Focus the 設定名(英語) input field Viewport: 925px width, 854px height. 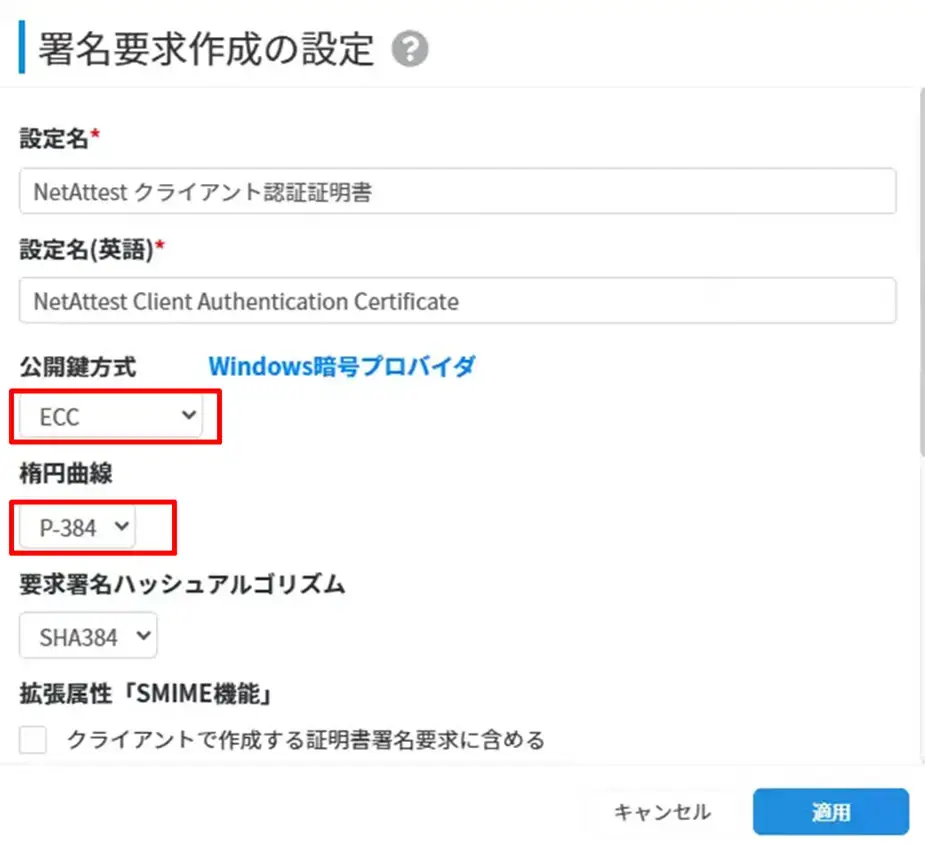pos(457,301)
